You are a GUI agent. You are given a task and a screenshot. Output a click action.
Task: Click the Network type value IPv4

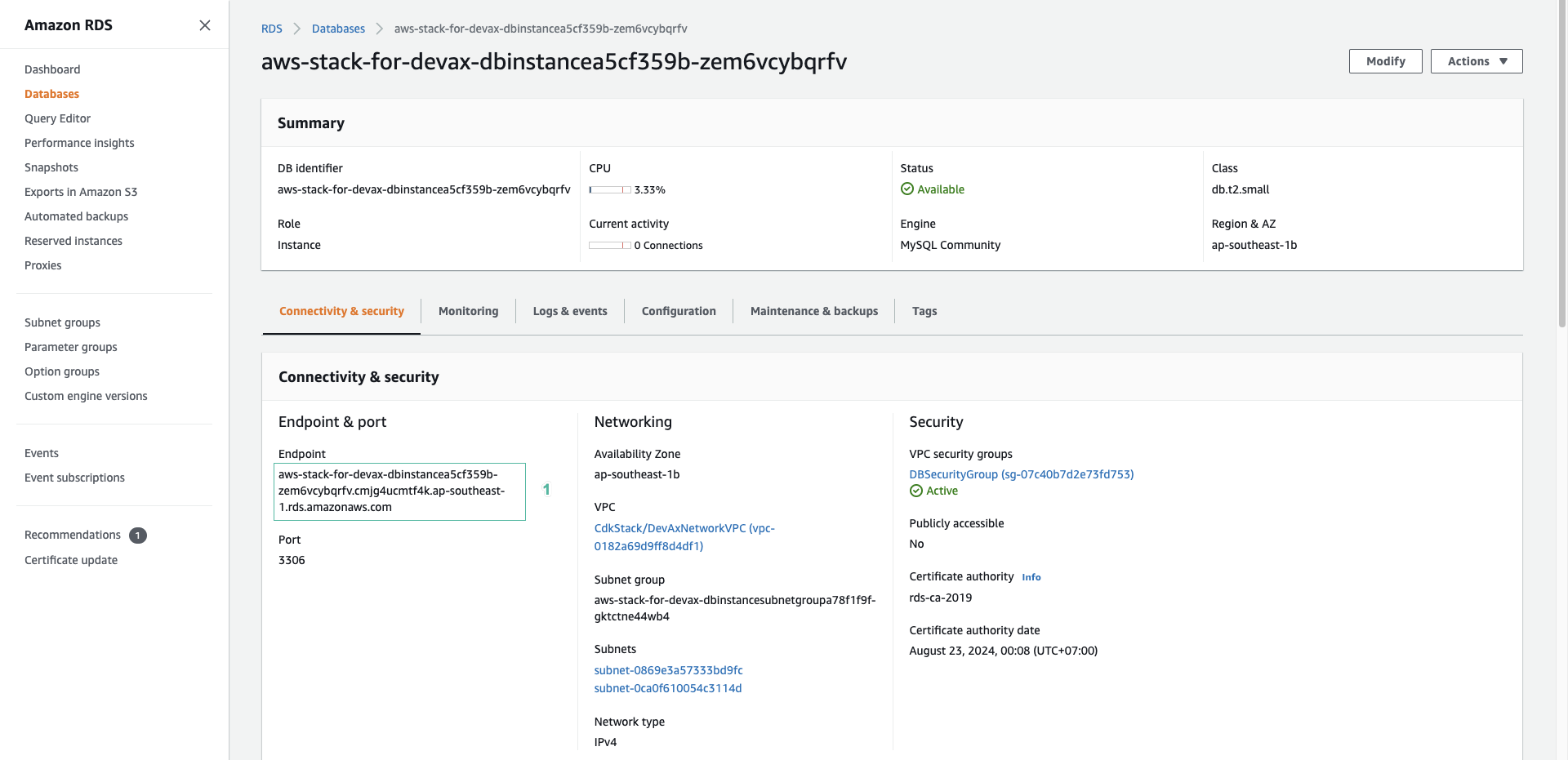(605, 742)
